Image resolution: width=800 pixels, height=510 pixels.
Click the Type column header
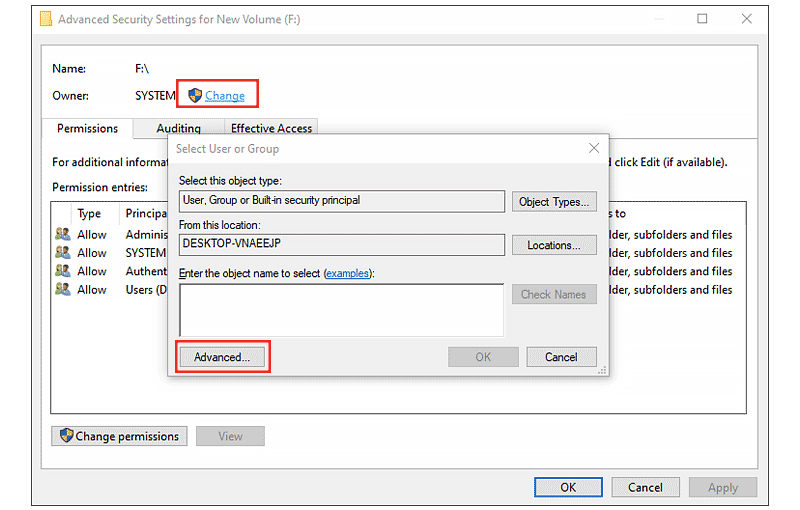point(89,214)
